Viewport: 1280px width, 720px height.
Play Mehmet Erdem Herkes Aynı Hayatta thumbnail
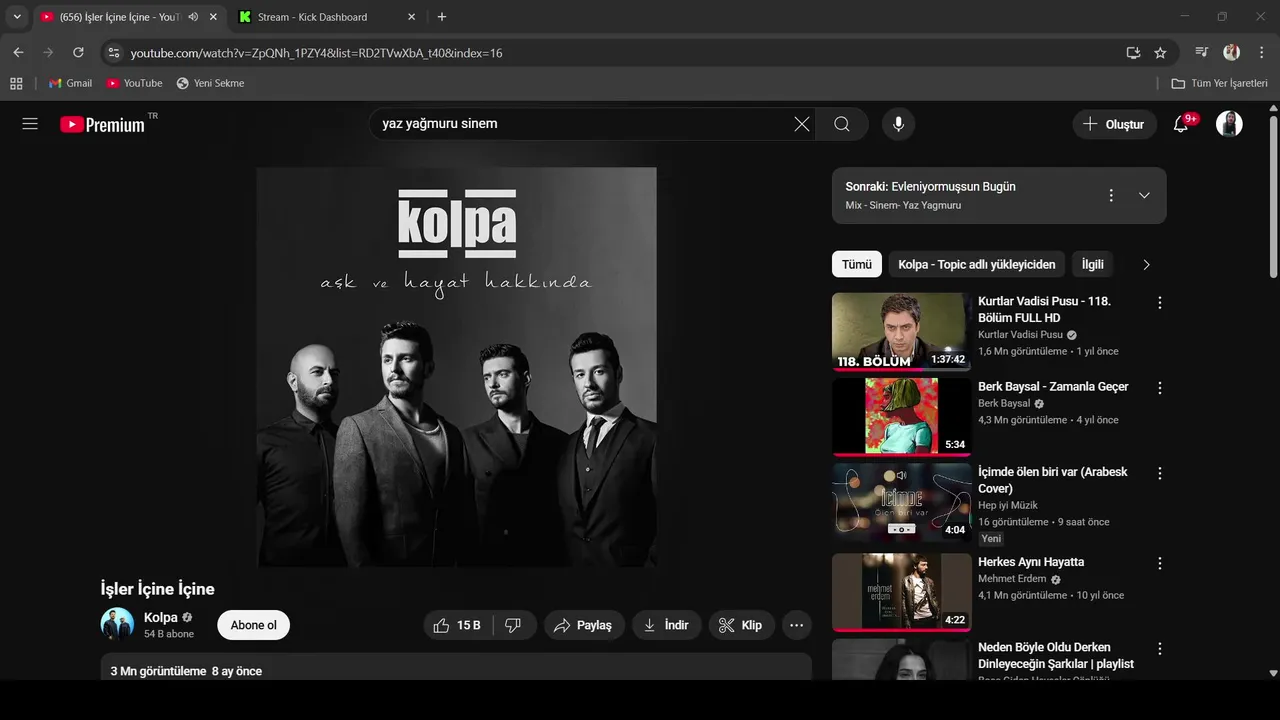pos(901,591)
